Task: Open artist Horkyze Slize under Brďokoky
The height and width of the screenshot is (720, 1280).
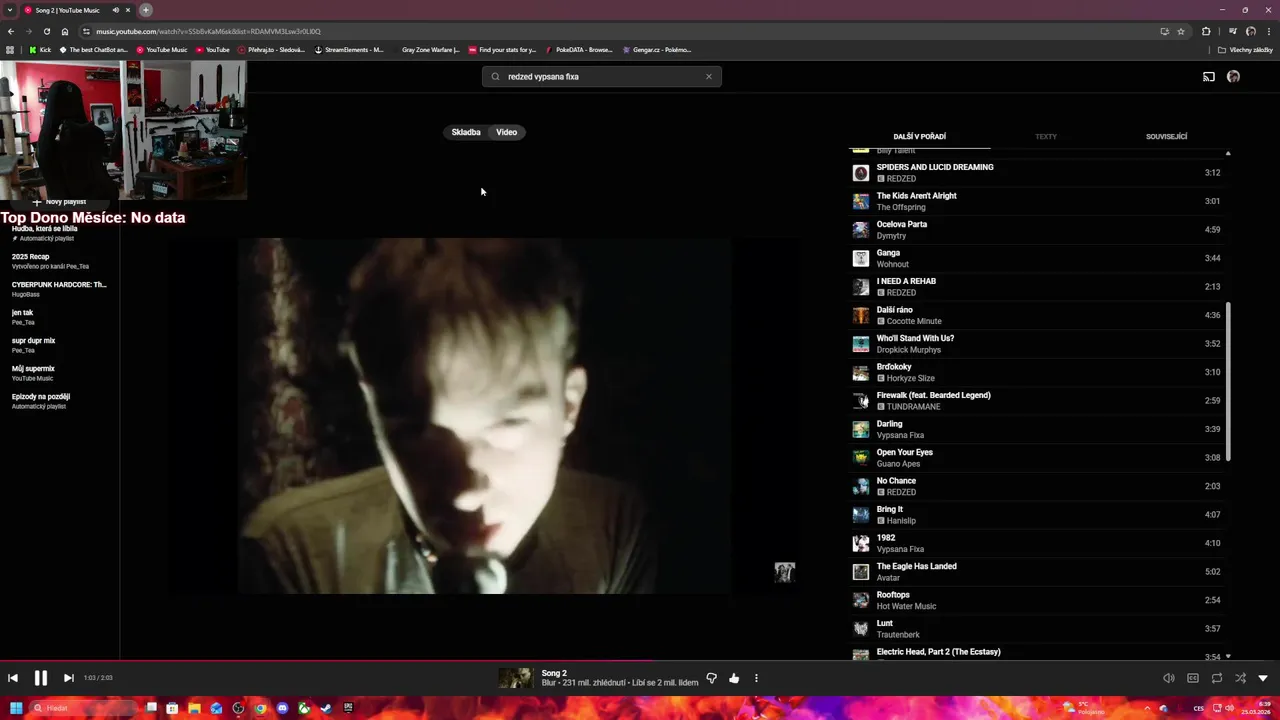Action: 910,378
